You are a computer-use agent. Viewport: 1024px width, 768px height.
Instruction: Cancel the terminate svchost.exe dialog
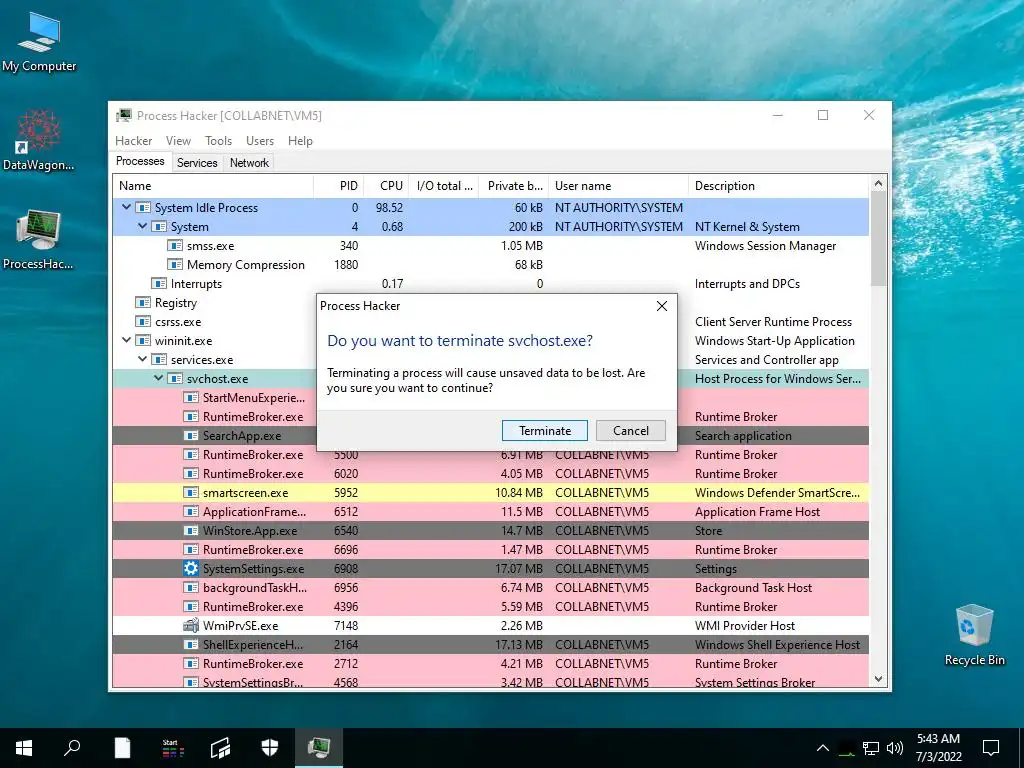click(x=631, y=430)
